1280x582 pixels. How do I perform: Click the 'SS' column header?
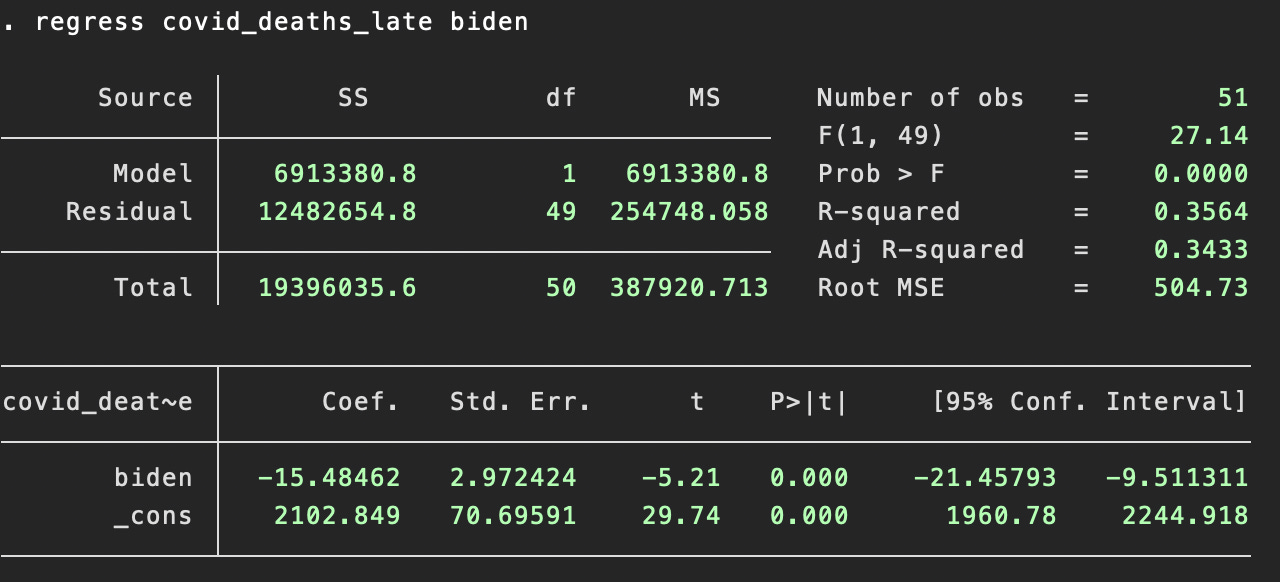click(353, 98)
